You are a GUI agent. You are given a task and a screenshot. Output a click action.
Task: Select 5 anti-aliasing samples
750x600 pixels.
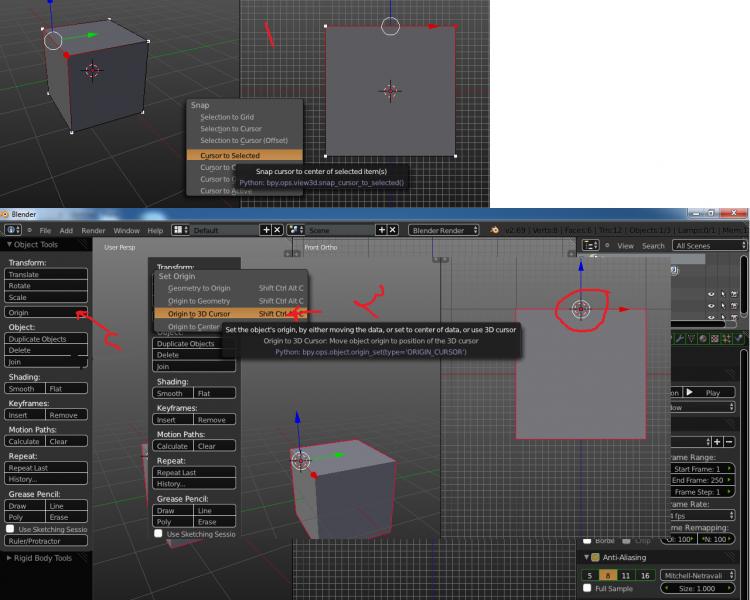coord(590,576)
